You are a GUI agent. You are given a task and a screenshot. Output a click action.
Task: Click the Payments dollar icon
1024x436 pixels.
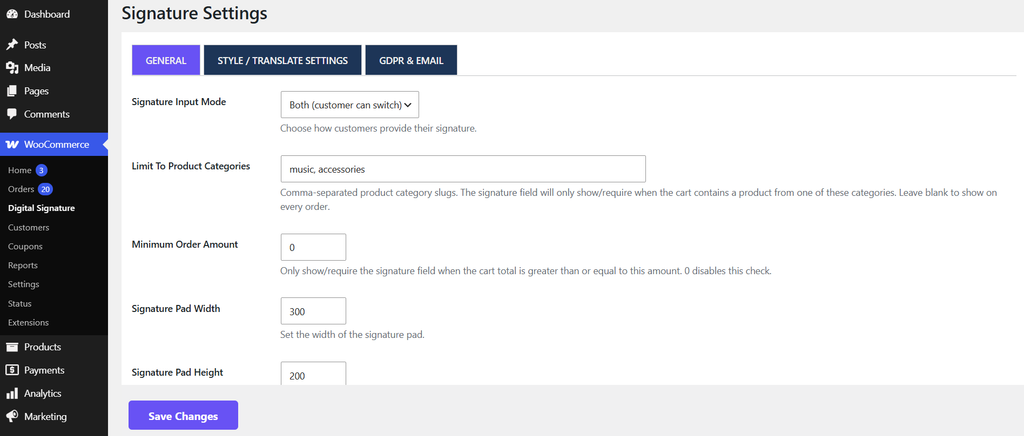(12, 370)
